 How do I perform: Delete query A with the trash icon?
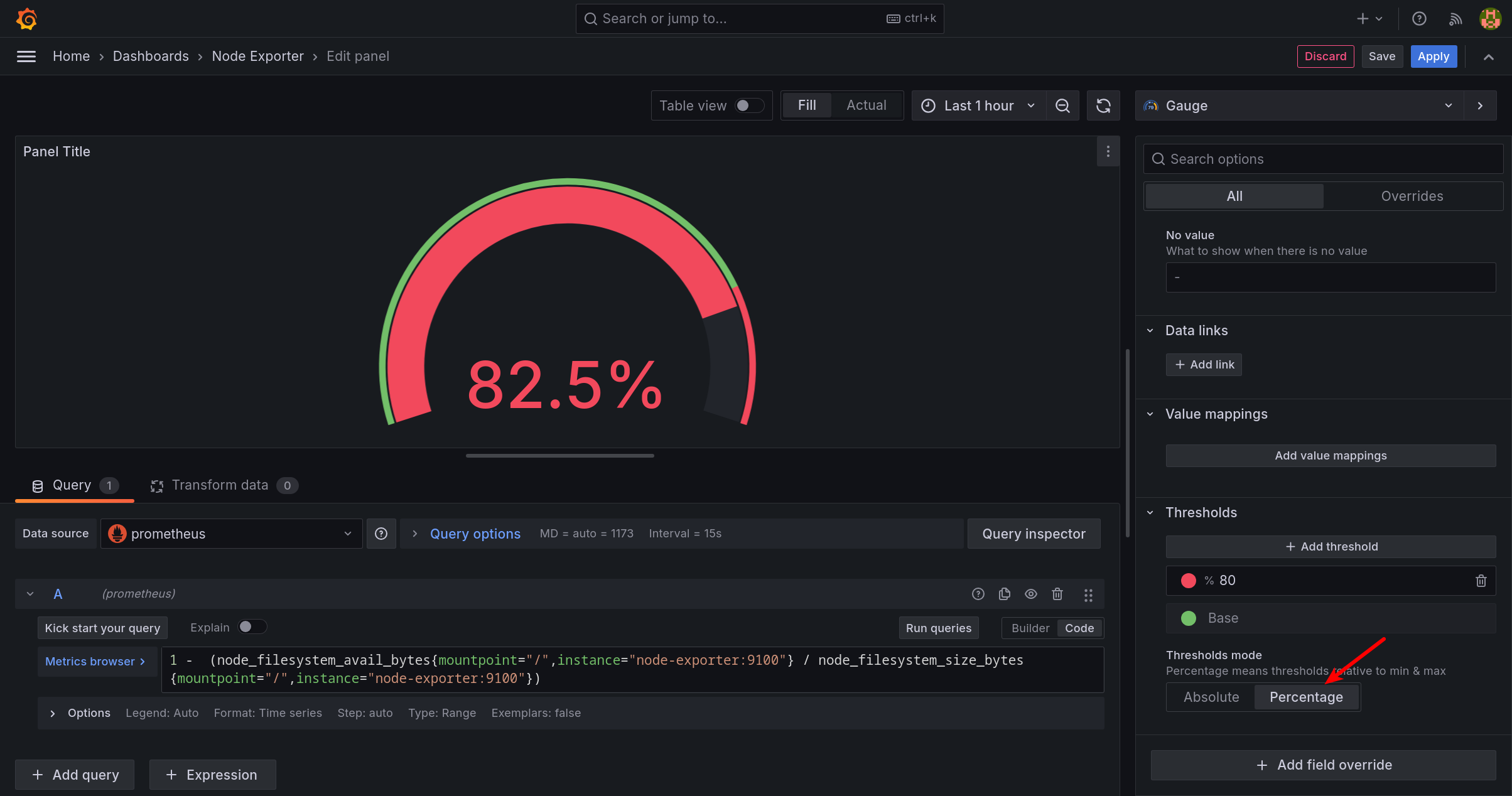1057,594
